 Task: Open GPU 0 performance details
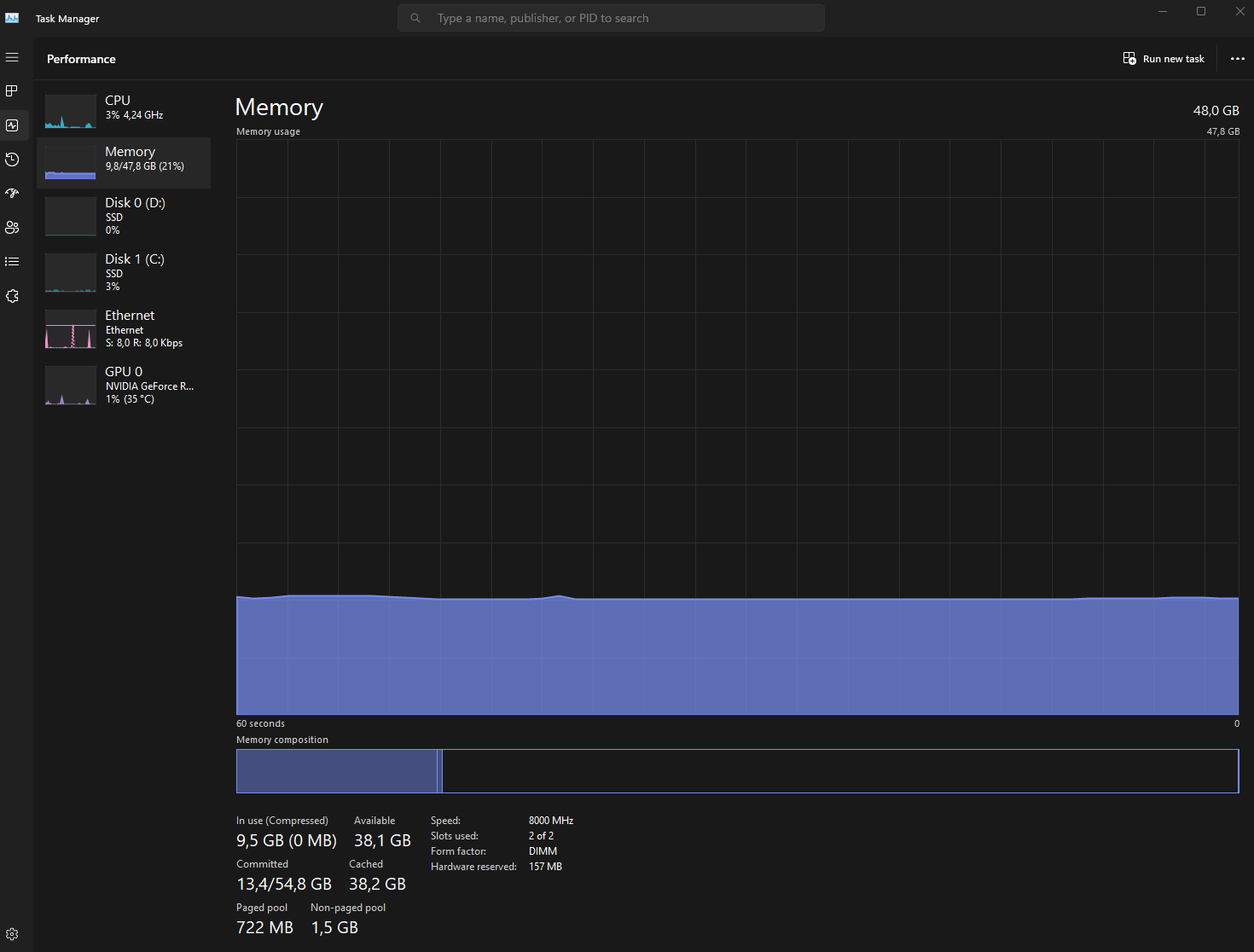pyautogui.click(x=124, y=385)
